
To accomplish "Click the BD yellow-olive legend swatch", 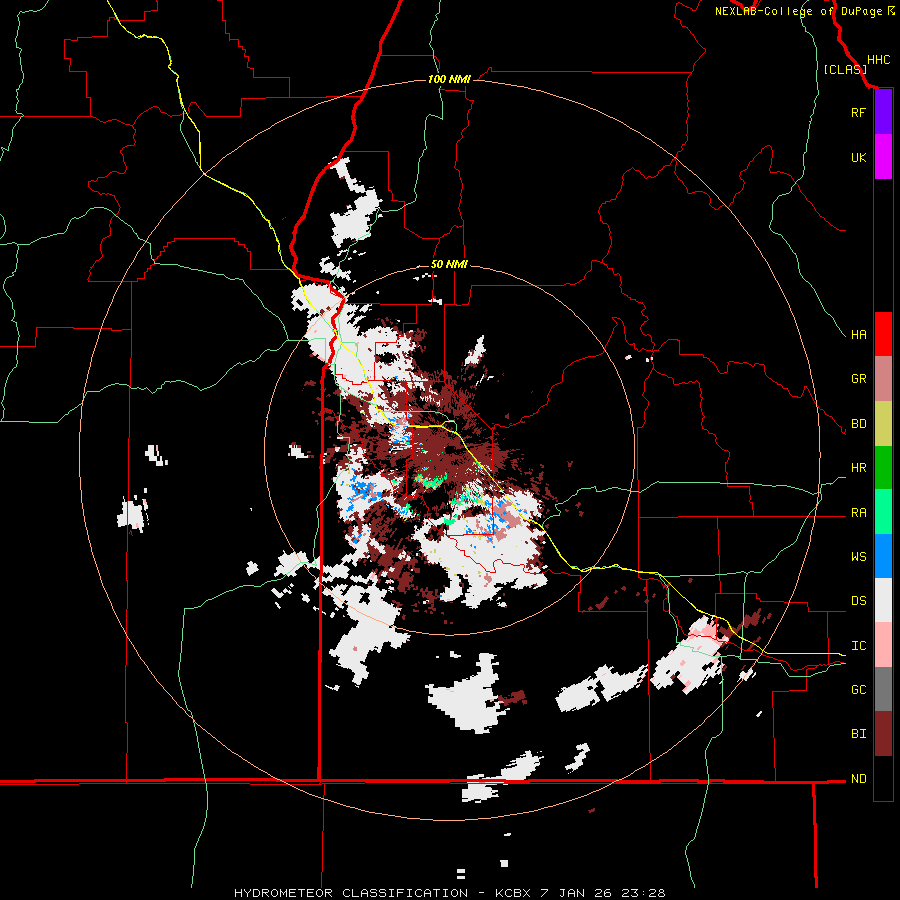I will [883, 424].
